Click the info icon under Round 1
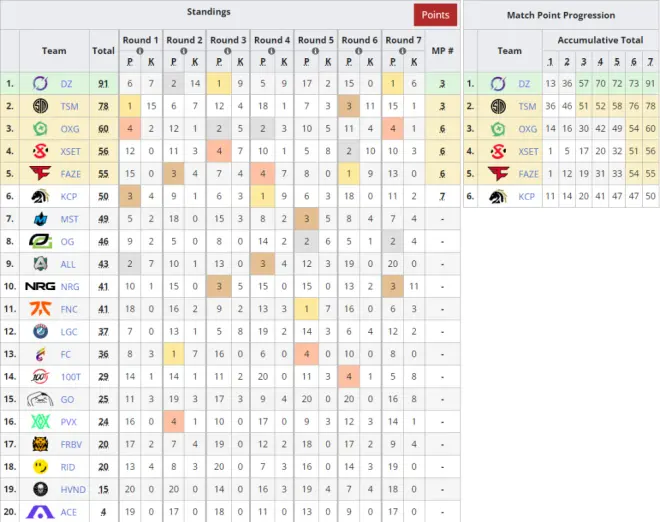The height and width of the screenshot is (522, 660). coord(140,51)
